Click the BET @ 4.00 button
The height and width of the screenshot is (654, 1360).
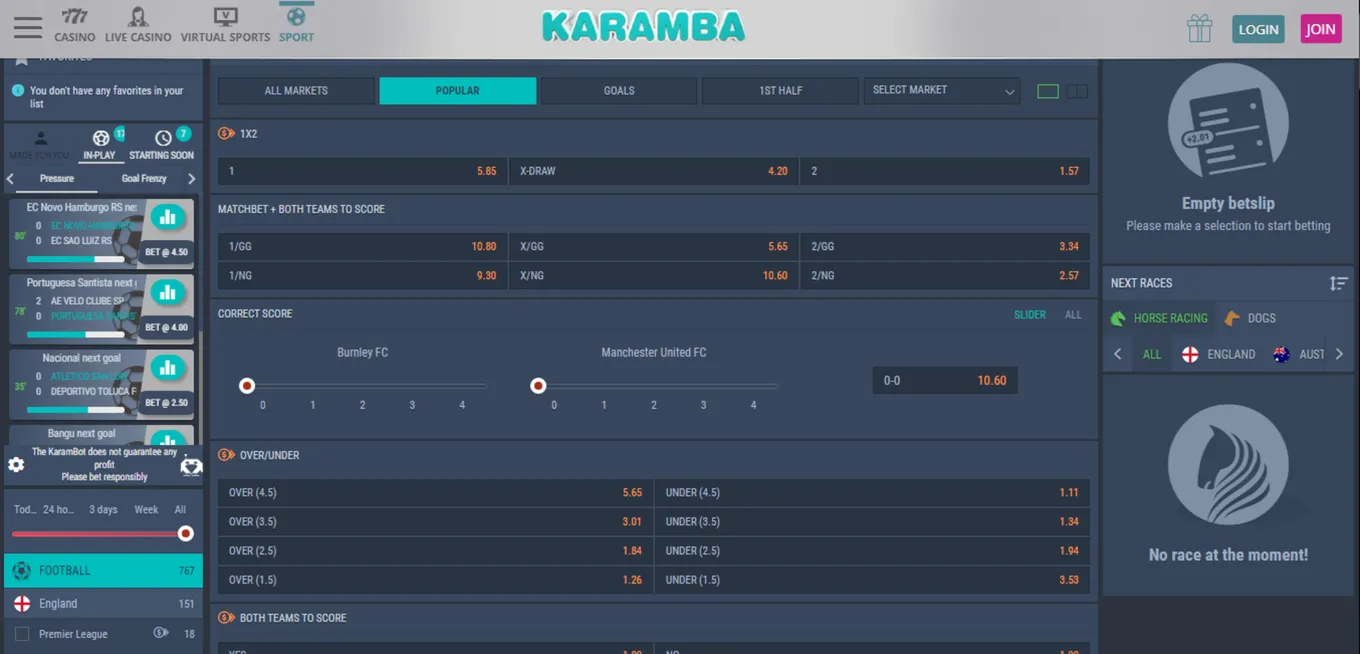tap(166, 327)
